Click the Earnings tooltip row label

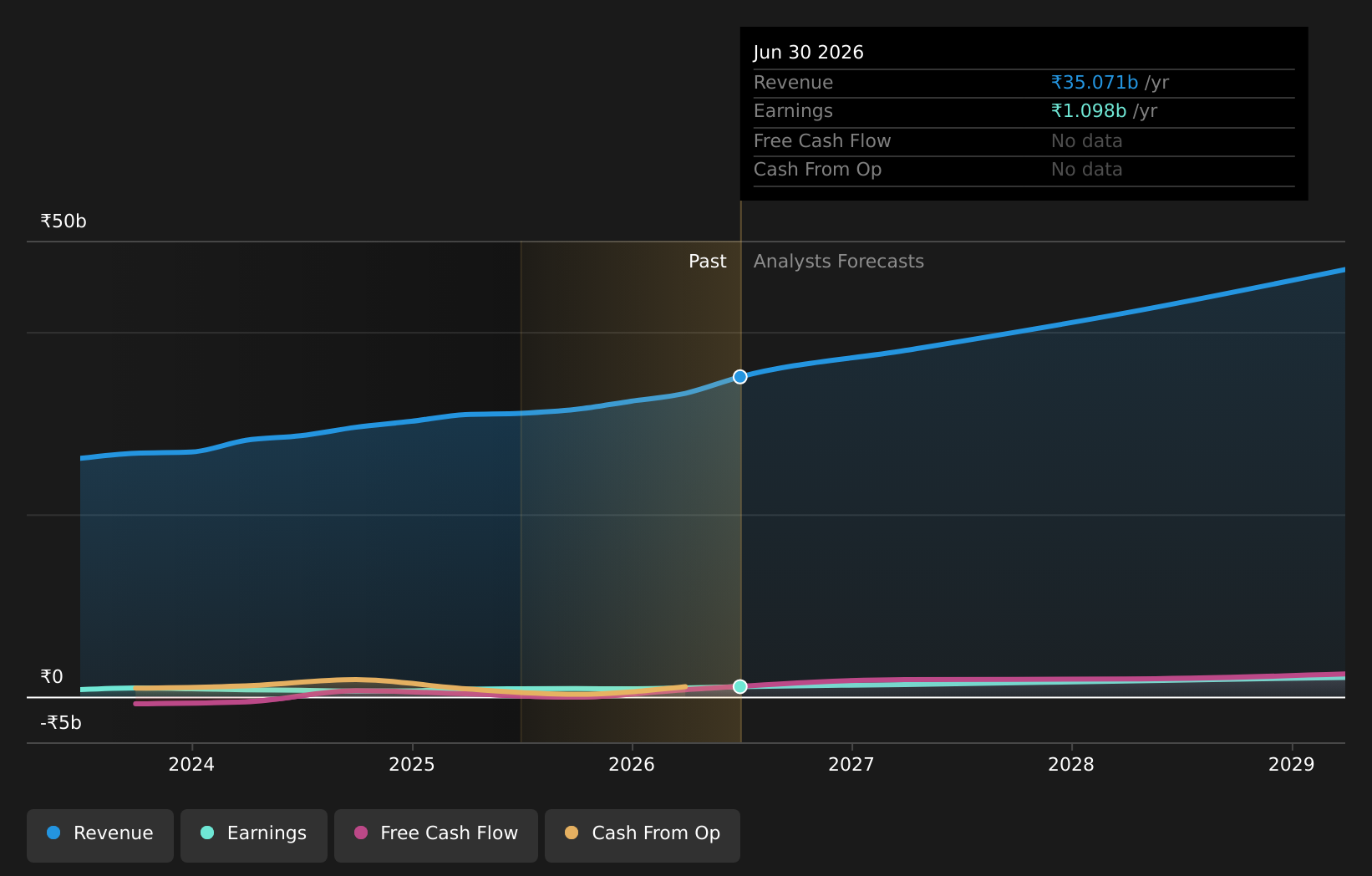tap(794, 111)
